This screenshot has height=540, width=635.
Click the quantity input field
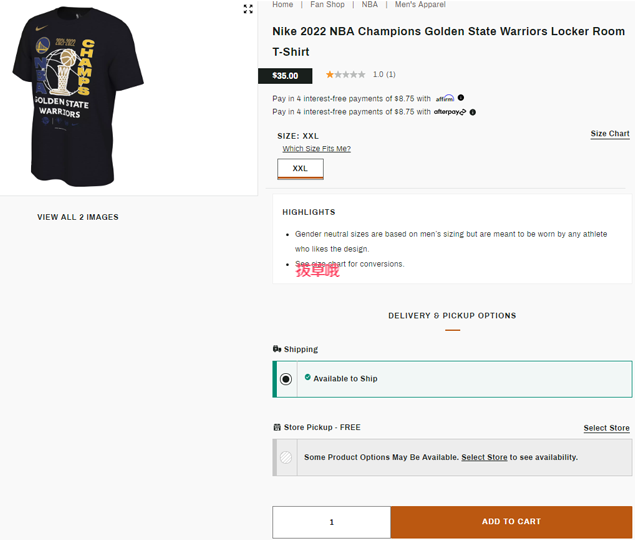332,522
